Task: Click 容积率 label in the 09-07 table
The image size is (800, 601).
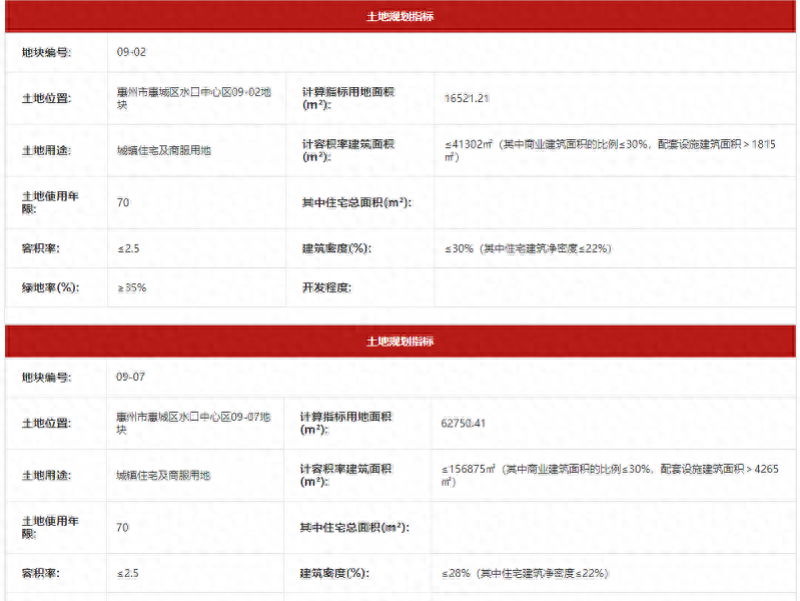Action: [41, 573]
